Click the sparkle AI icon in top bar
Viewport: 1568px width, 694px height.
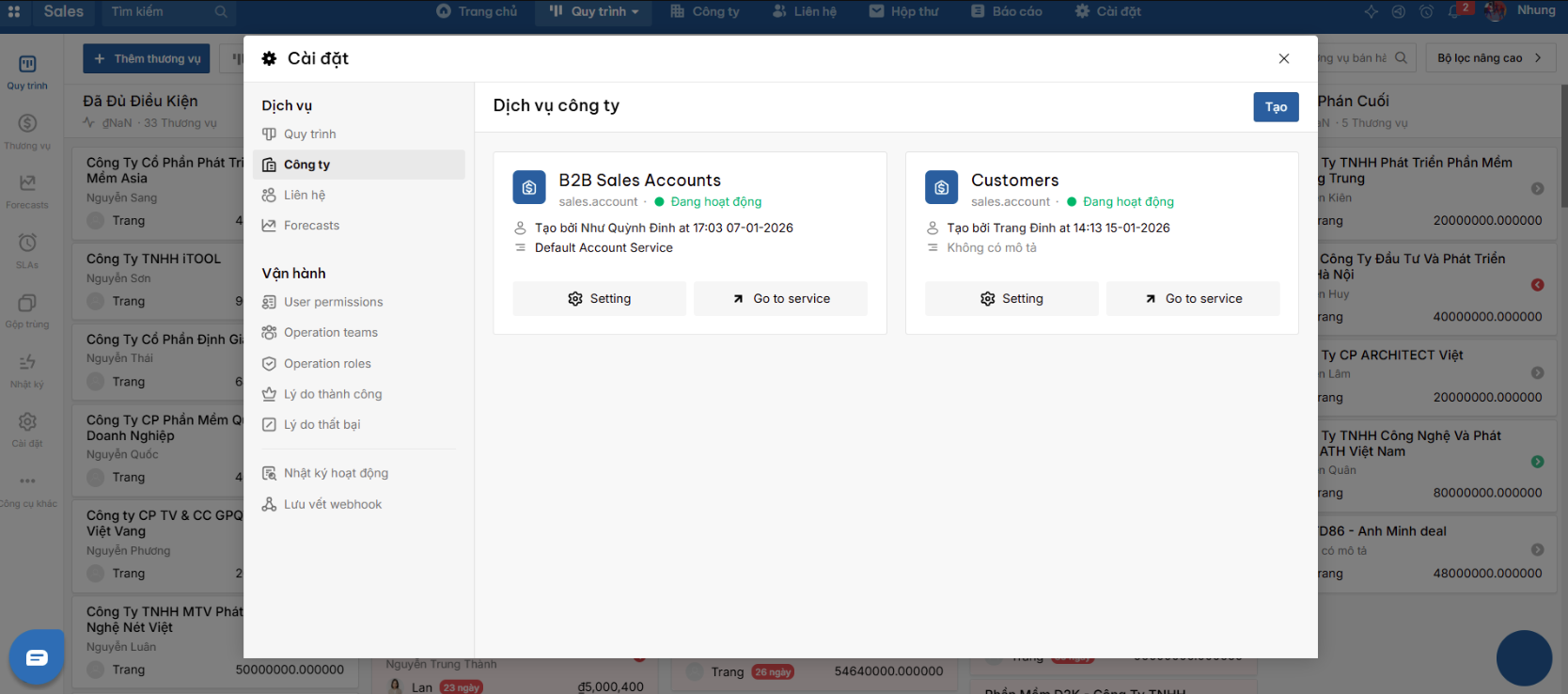tap(1372, 11)
